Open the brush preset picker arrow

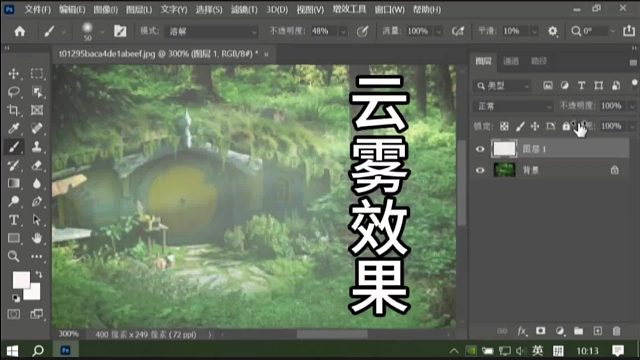102,31
